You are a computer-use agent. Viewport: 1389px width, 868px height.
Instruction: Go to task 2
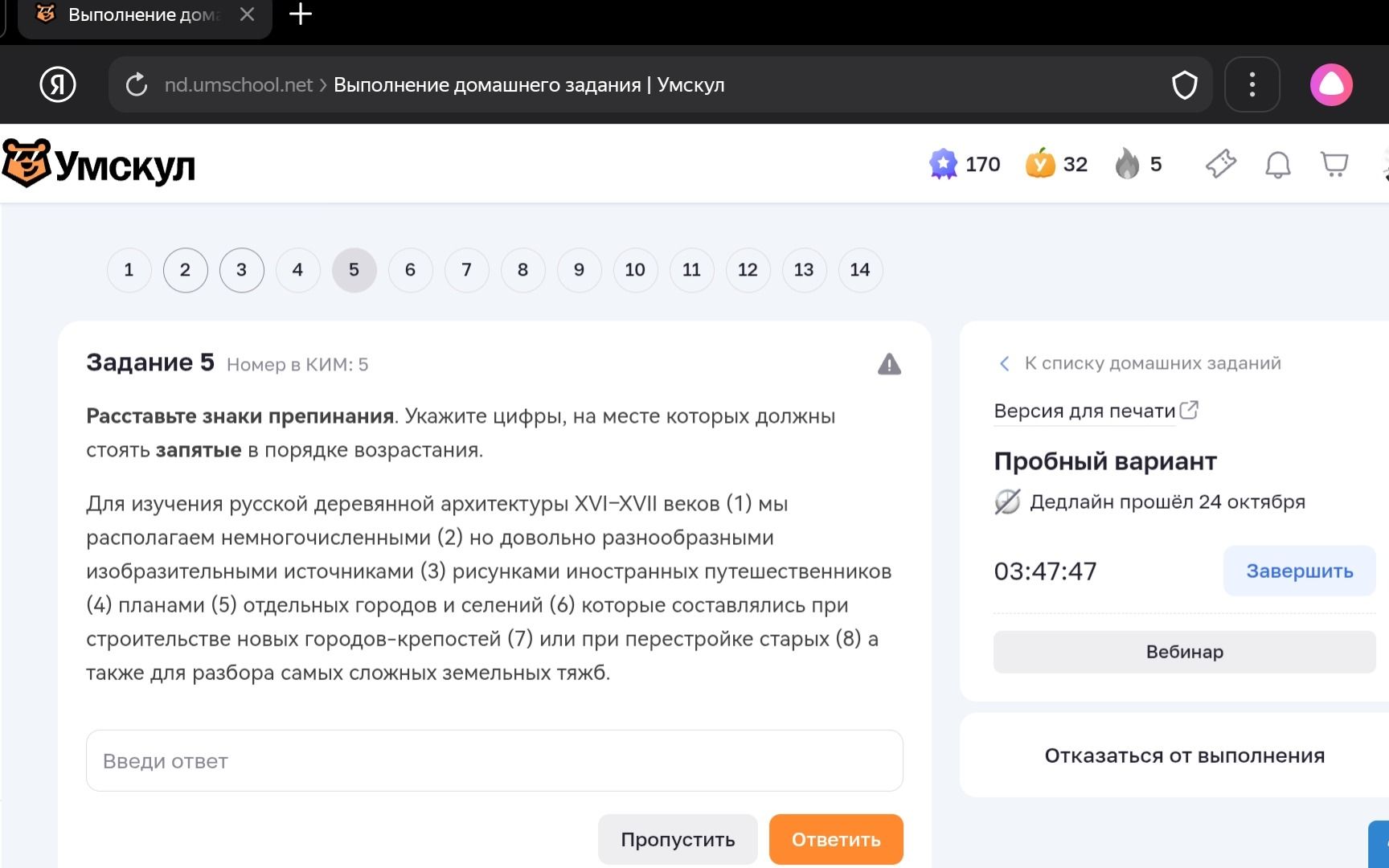pos(185,270)
